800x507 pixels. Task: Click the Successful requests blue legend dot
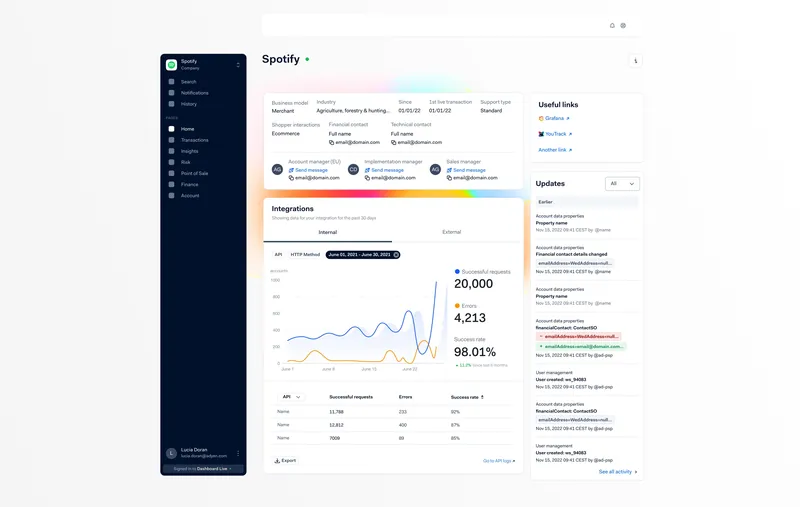point(457,272)
